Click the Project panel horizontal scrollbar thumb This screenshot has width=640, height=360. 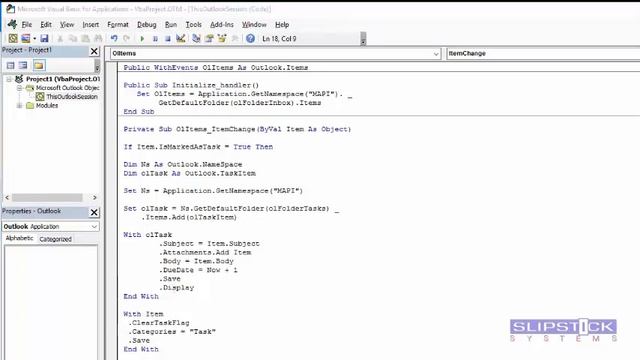click(x=47, y=198)
